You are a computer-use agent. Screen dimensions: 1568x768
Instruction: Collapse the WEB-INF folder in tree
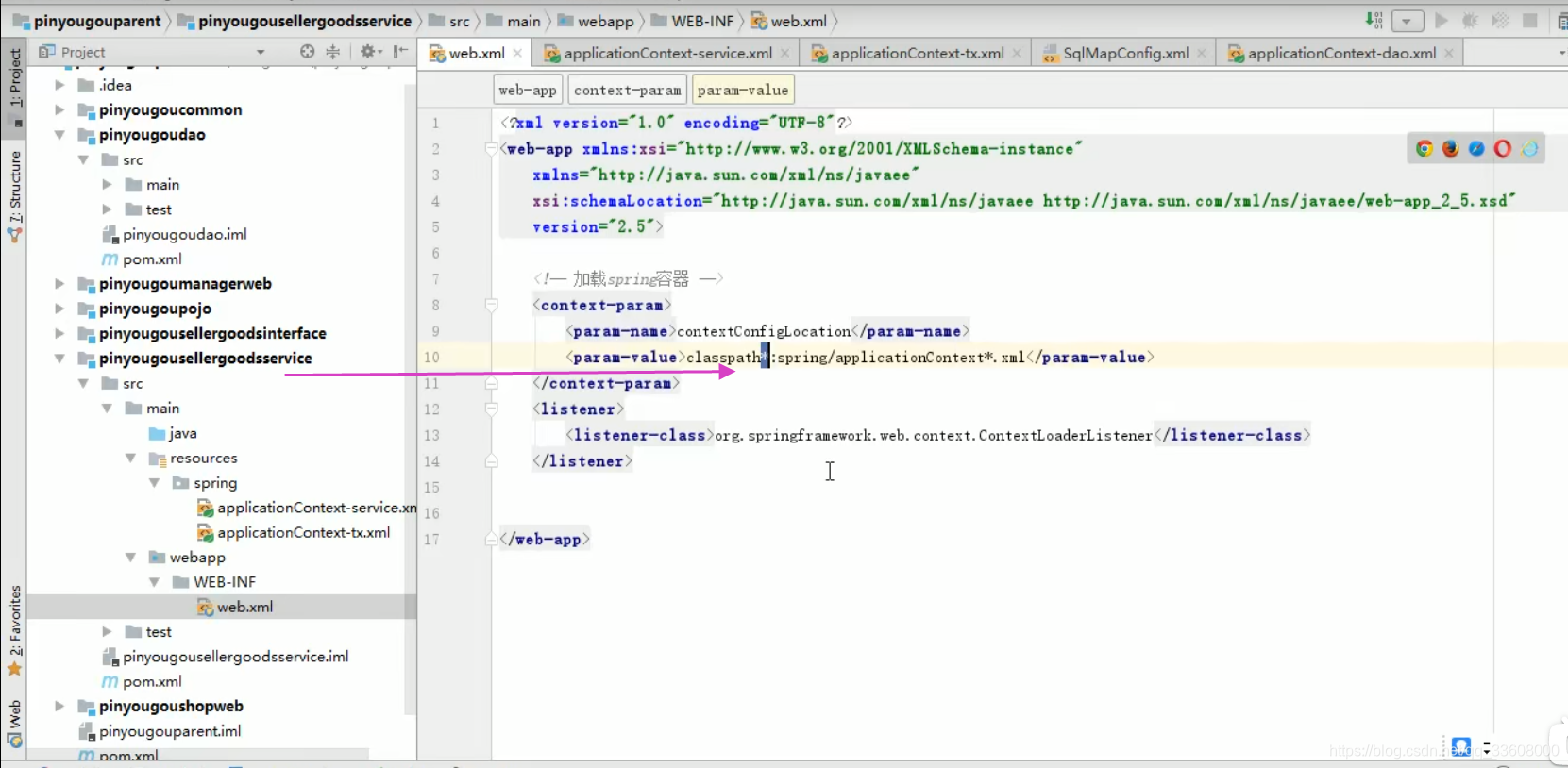154,582
